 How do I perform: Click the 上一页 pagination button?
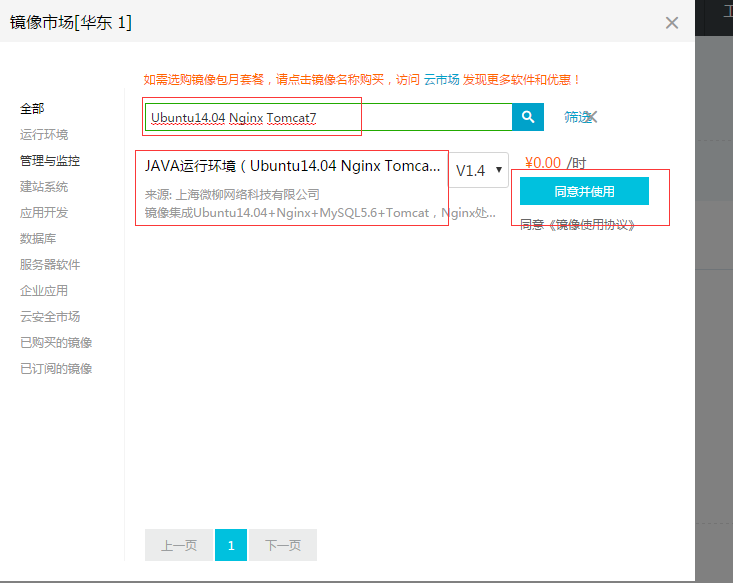click(x=179, y=545)
